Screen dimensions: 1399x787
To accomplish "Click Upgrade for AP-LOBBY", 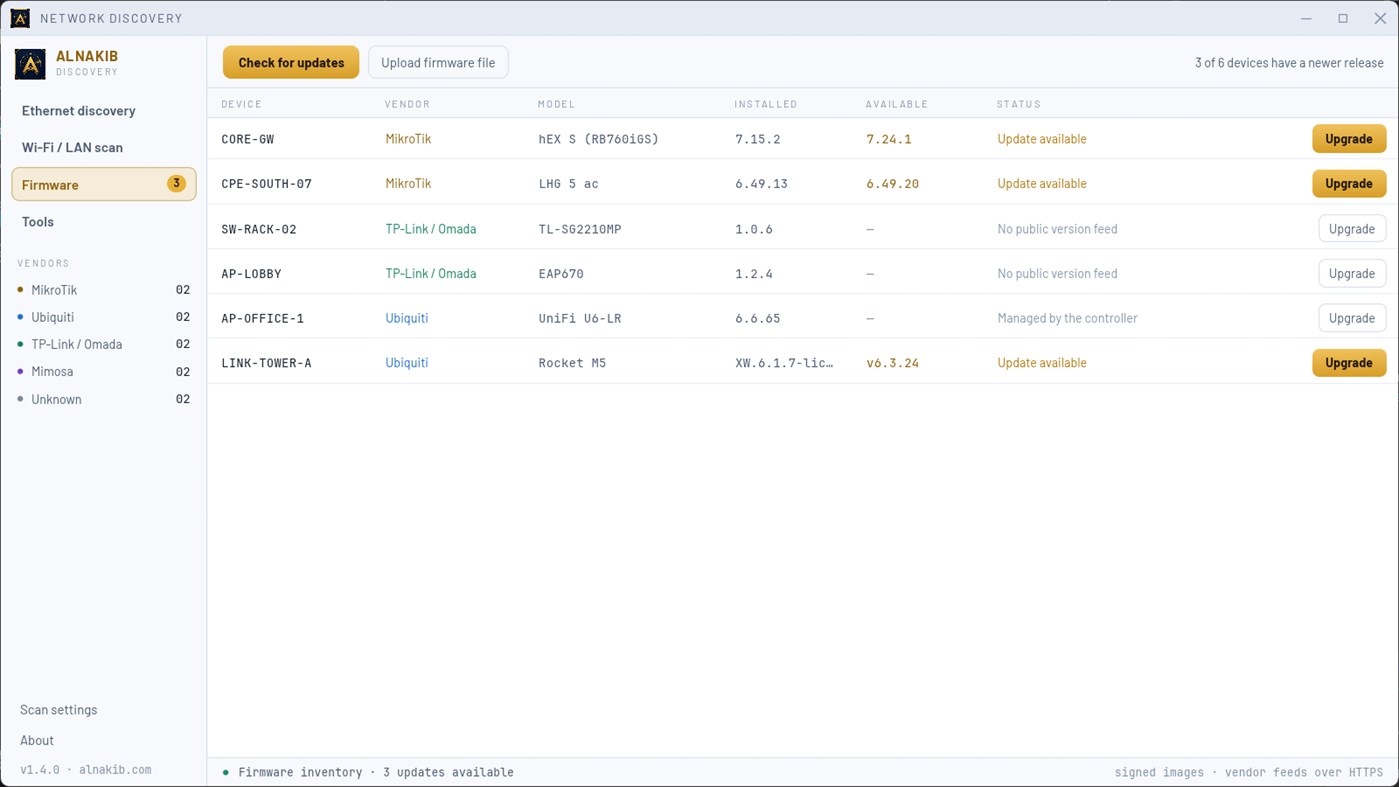I will pyautogui.click(x=1352, y=273).
